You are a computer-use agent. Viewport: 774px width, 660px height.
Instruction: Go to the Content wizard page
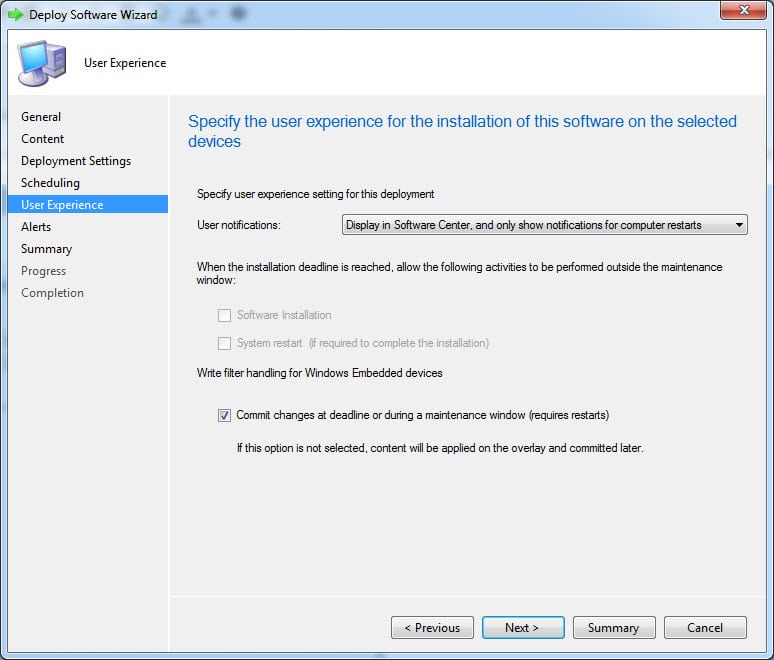pyautogui.click(x=42, y=139)
